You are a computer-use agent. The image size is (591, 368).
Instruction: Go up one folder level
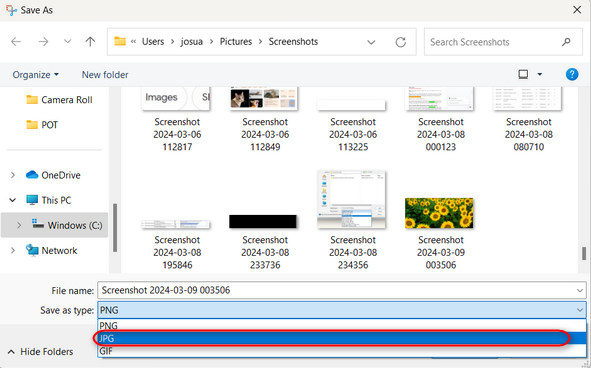click(x=90, y=42)
